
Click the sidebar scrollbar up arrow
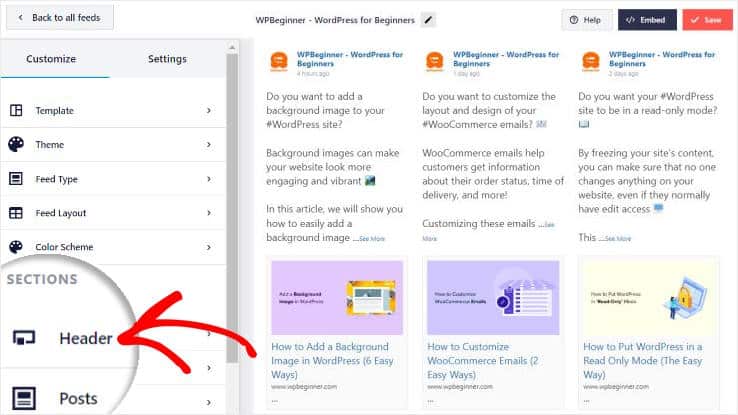click(x=232, y=47)
